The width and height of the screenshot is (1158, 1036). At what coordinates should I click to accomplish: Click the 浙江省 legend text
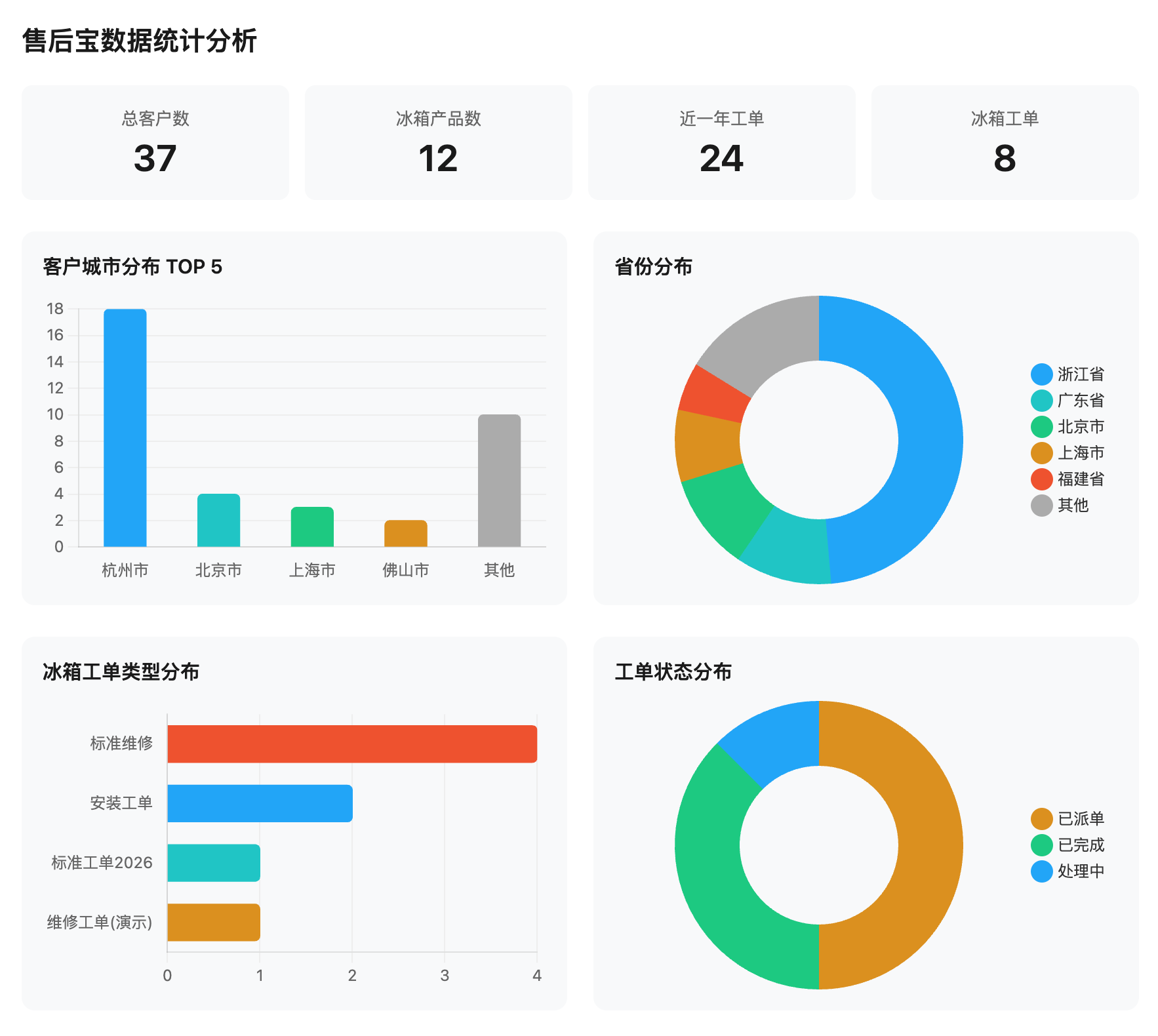pyautogui.click(x=1081, y=374)
